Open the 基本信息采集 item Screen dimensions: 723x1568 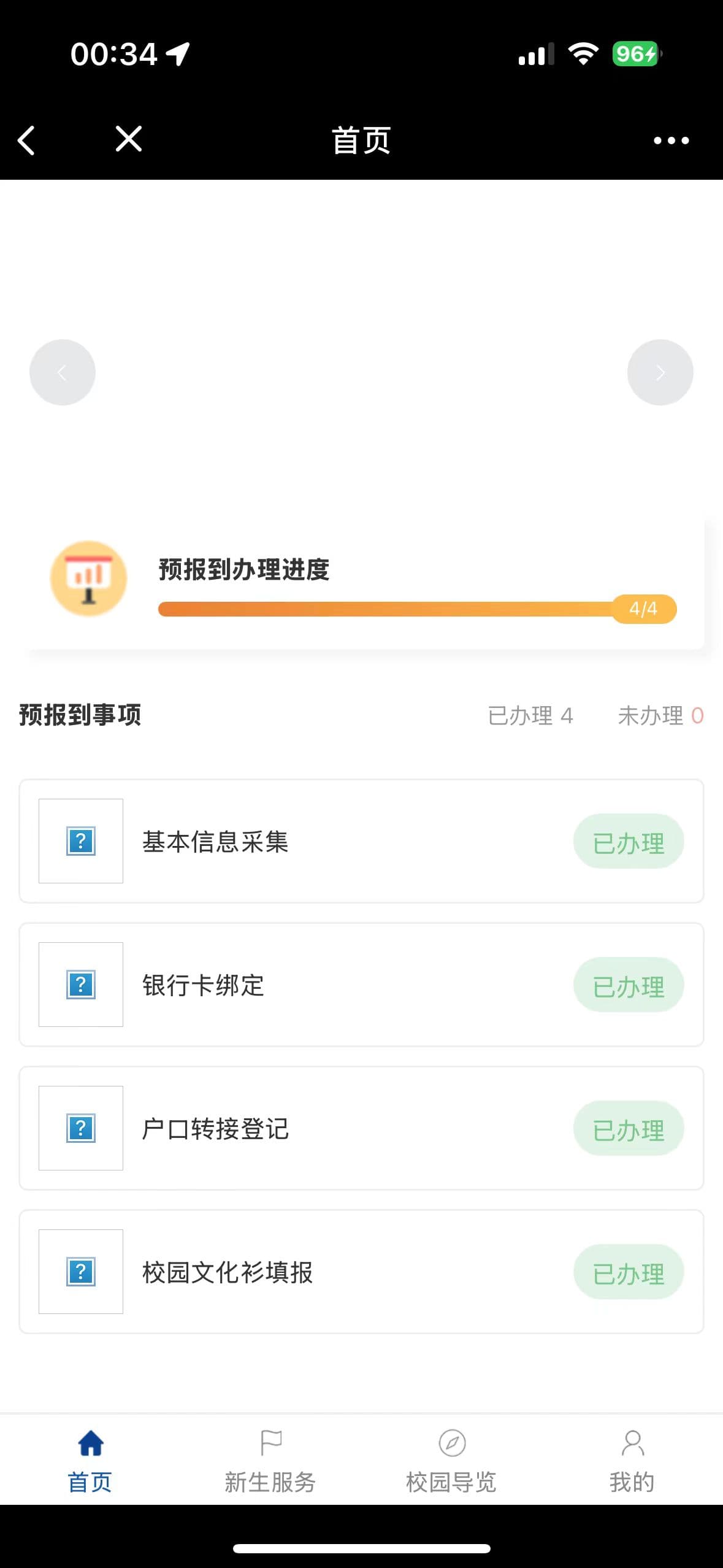[x=215, y=842]
